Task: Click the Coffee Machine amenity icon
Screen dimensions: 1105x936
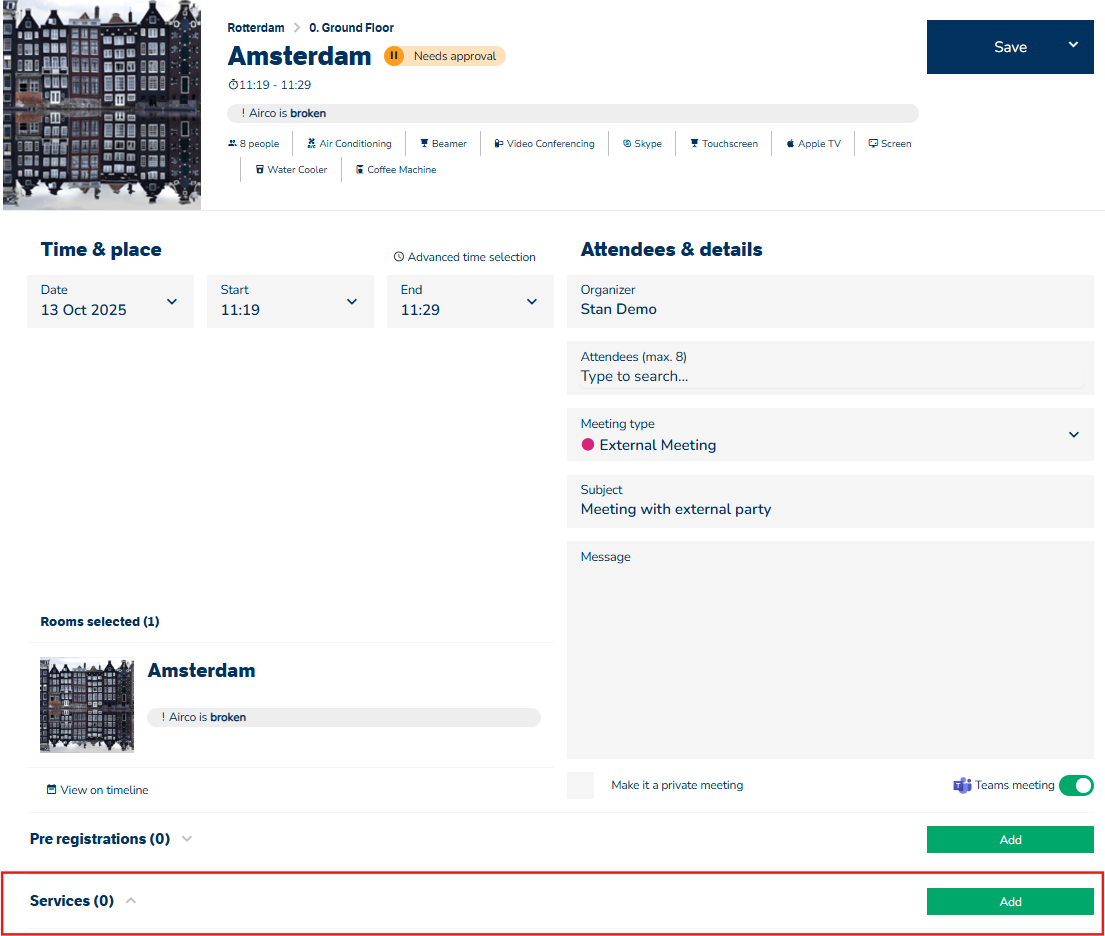Action: (x=360, y=170)
